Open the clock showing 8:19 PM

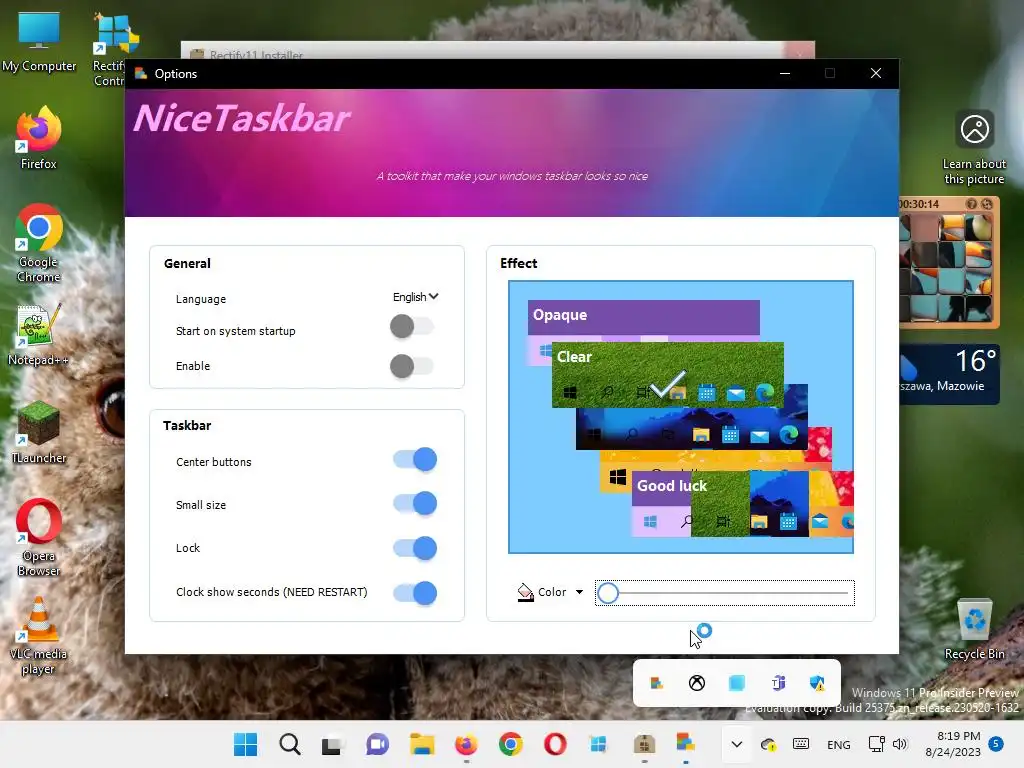953,744
